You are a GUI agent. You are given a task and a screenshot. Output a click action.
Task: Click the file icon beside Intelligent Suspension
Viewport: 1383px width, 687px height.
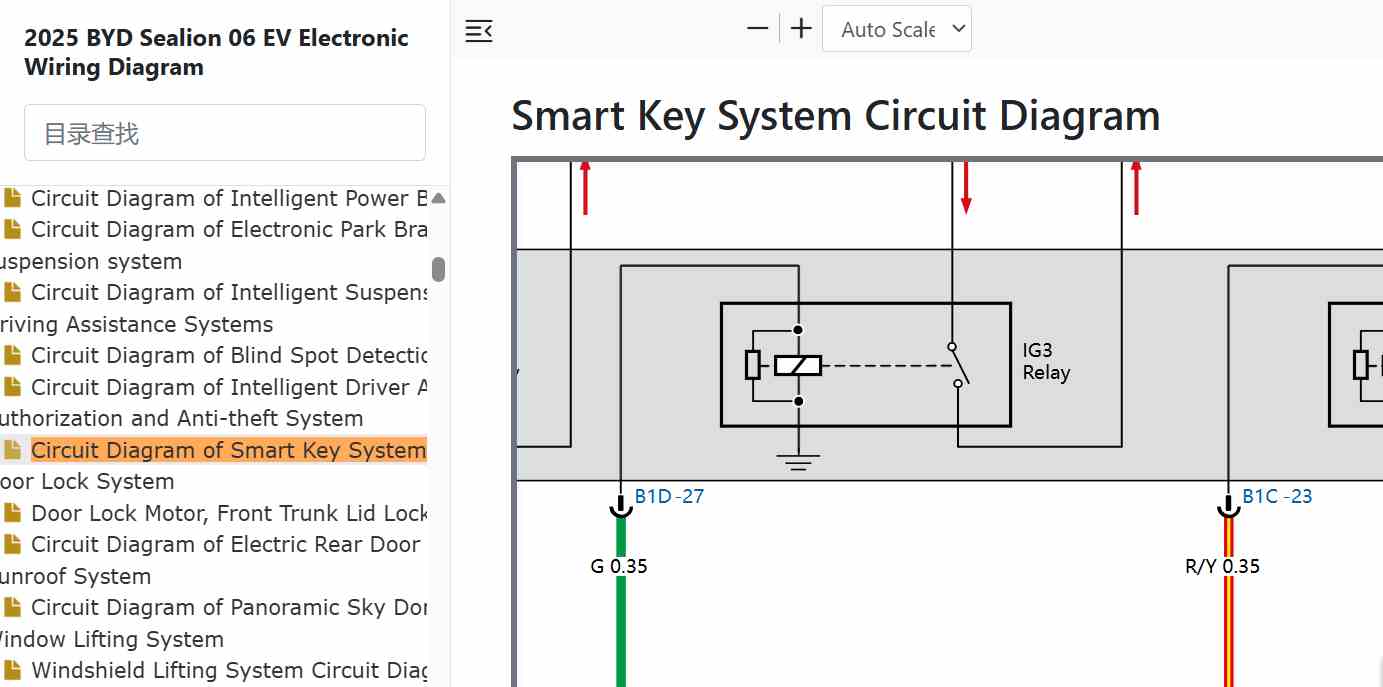[12, 292]
